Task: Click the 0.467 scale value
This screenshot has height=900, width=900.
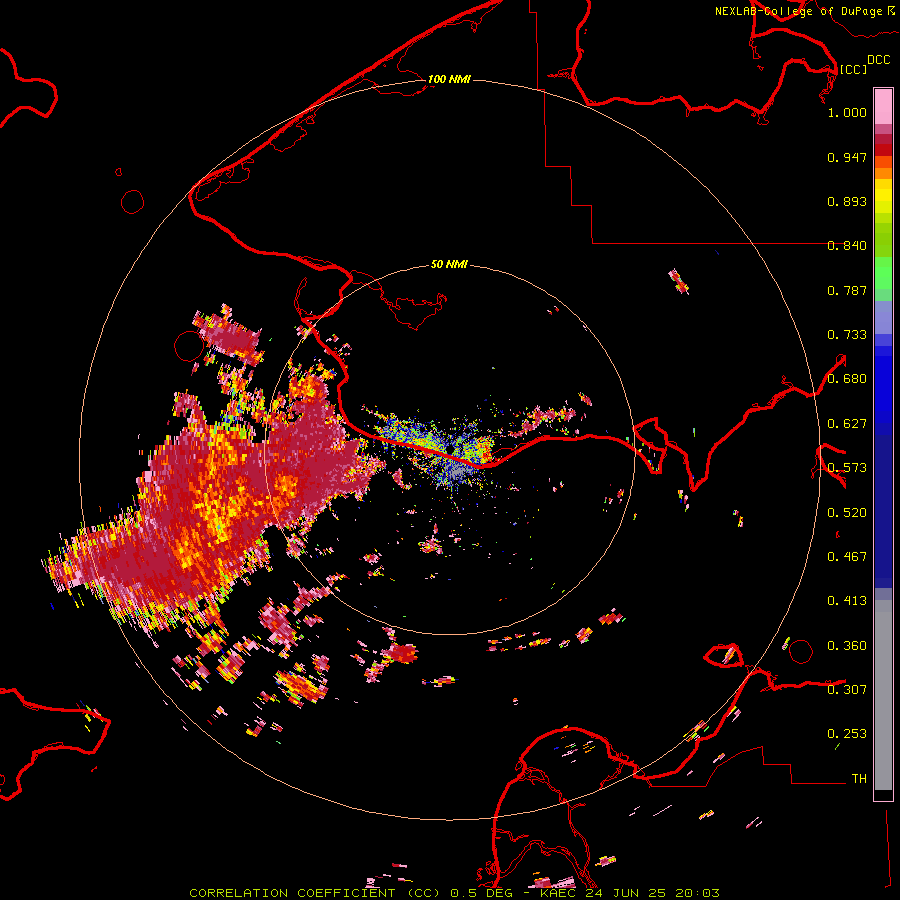Action: [847, 557]
